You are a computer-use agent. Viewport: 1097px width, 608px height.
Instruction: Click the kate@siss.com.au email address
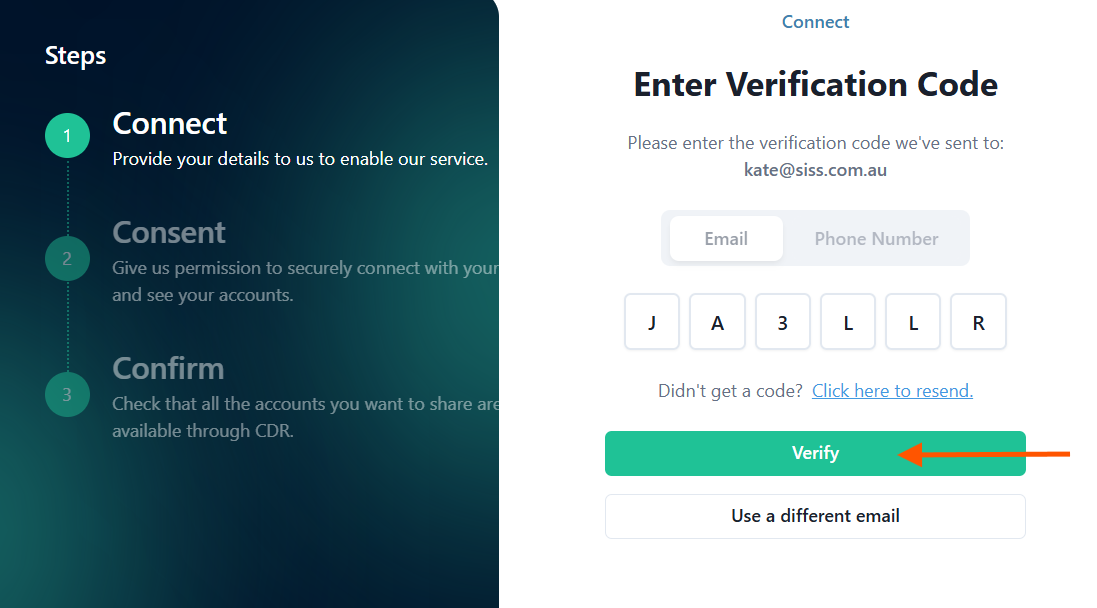[815, 170]
